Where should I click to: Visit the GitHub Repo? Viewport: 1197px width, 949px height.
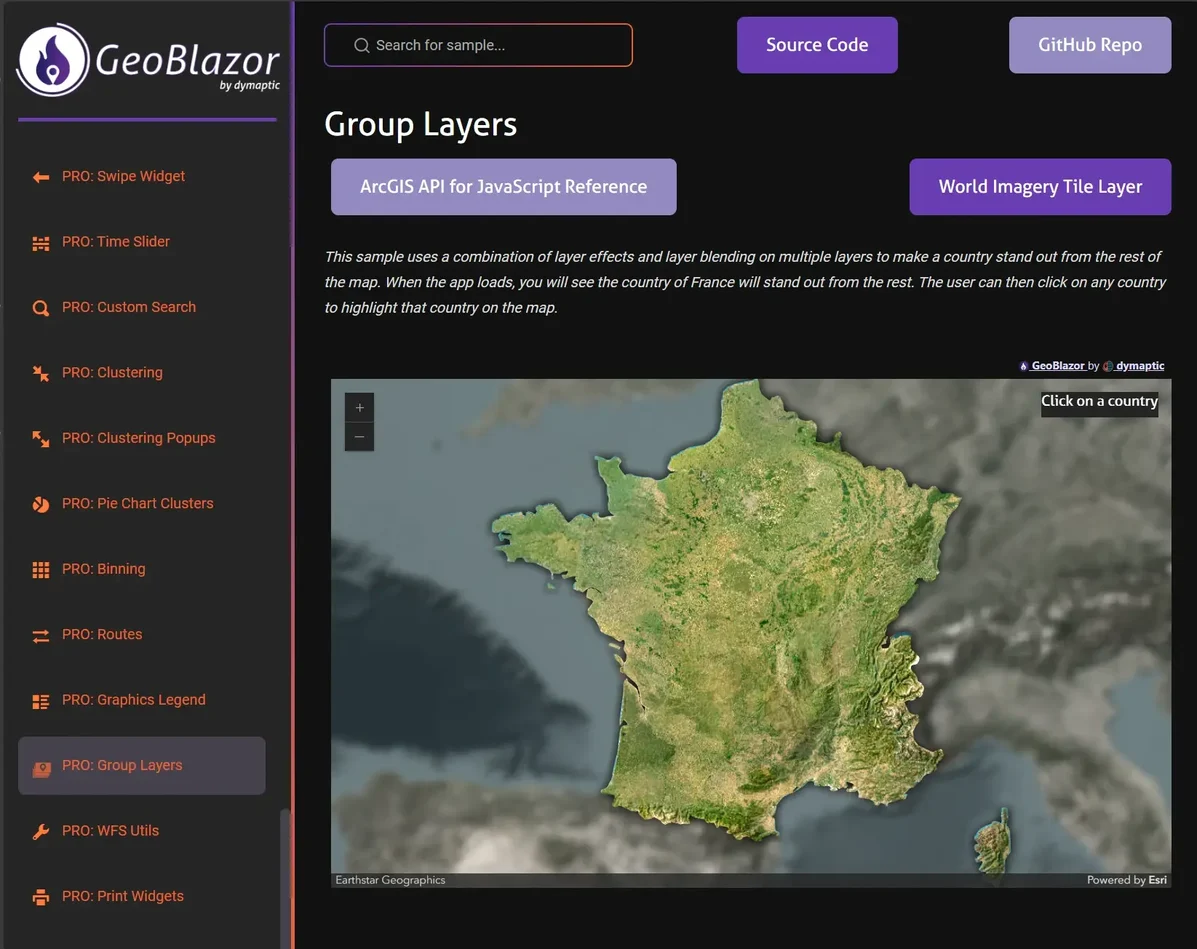click(1089, 44)
